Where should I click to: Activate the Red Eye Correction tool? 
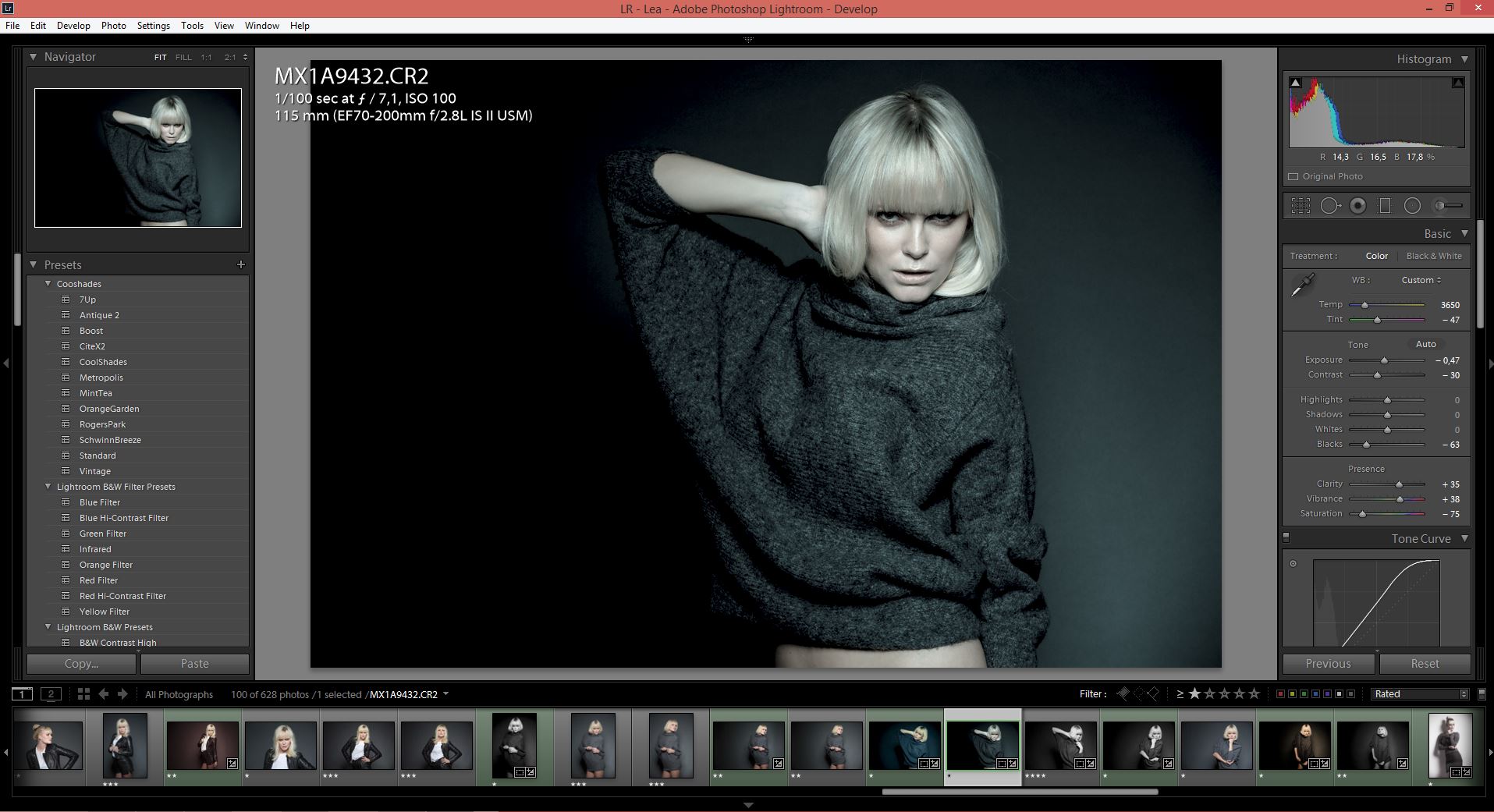[1358, 206]
